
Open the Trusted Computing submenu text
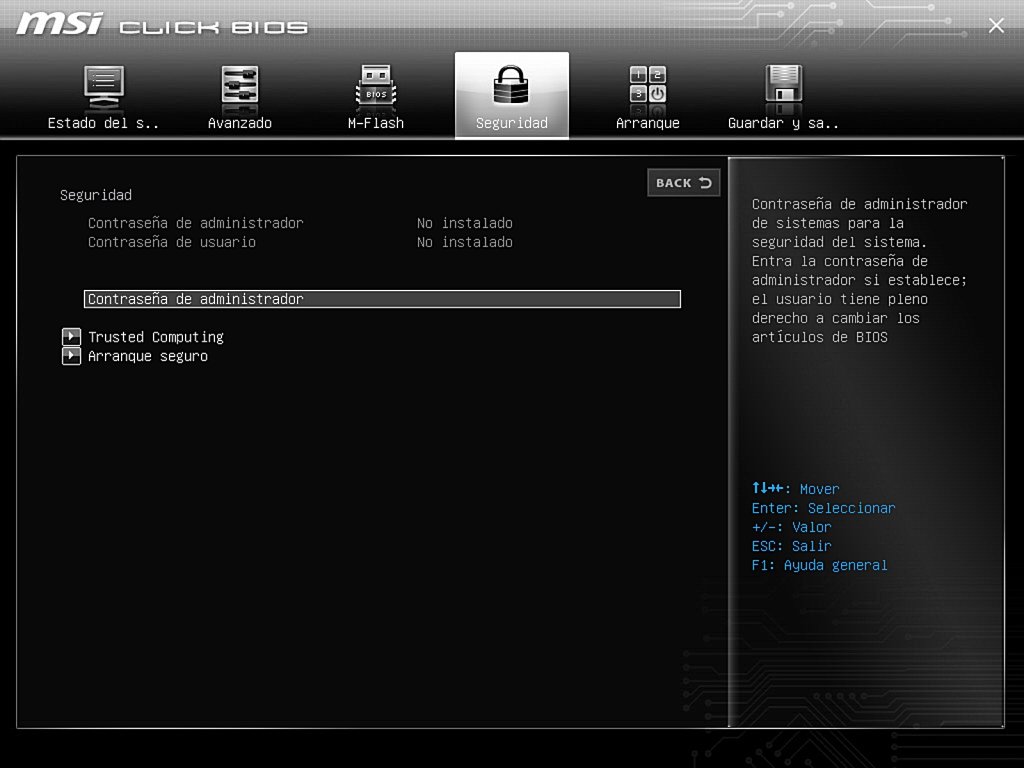[x=155, y=337]
